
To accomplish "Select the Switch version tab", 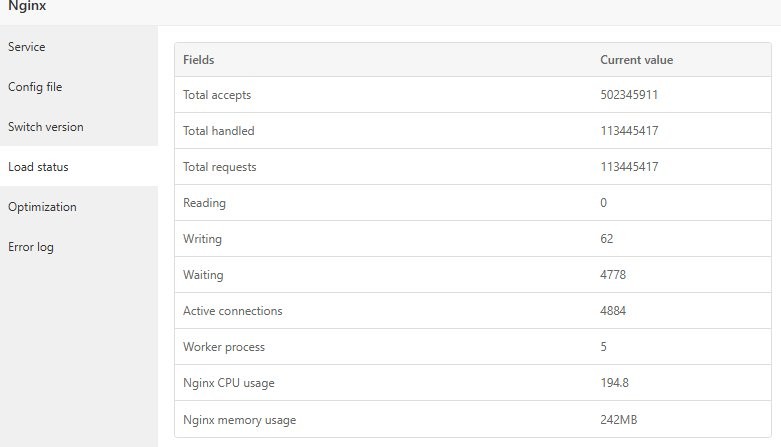I will pyautogui.click(x=46, y=127).
